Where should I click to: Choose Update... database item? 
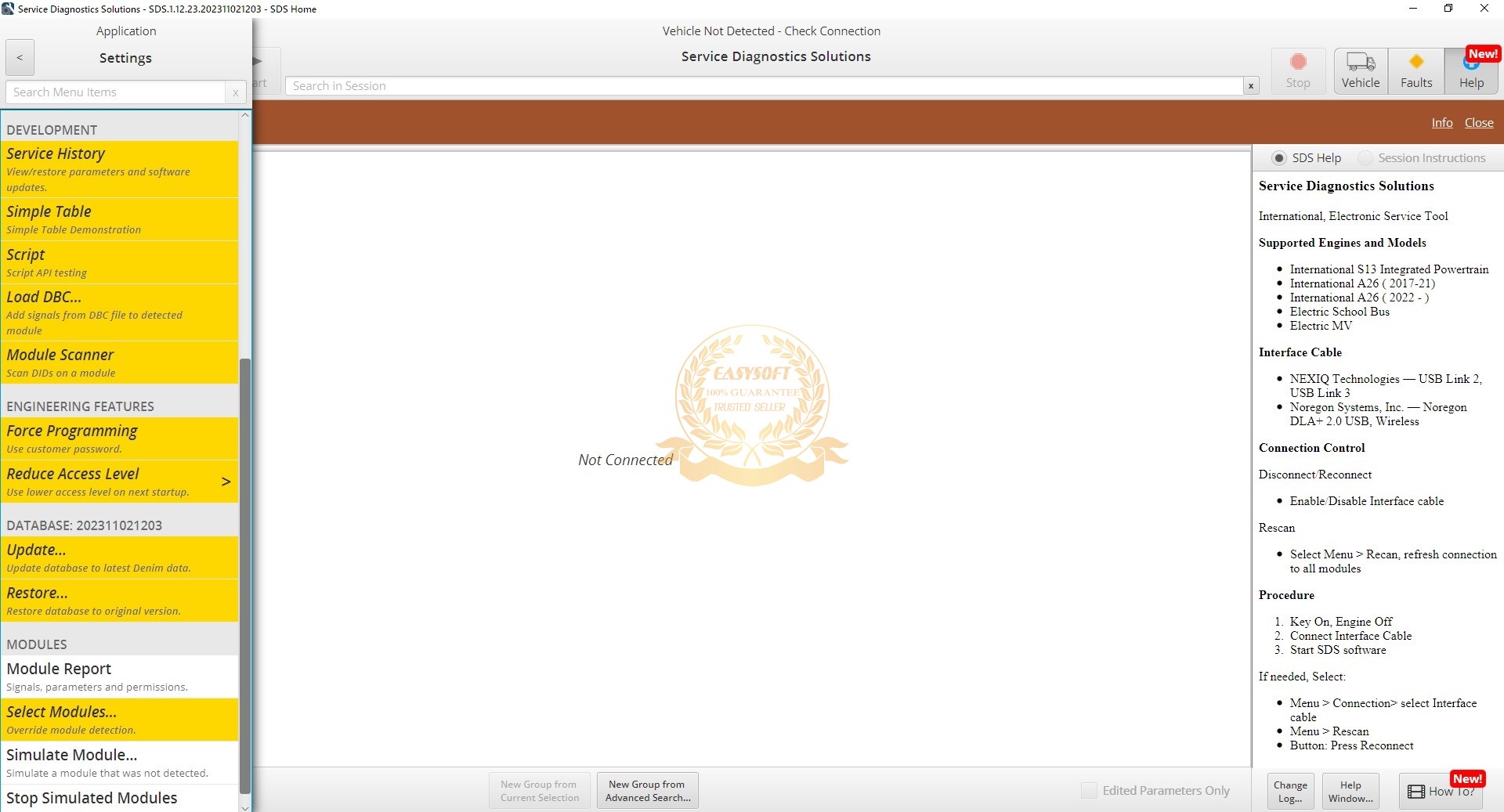(120, 558)
